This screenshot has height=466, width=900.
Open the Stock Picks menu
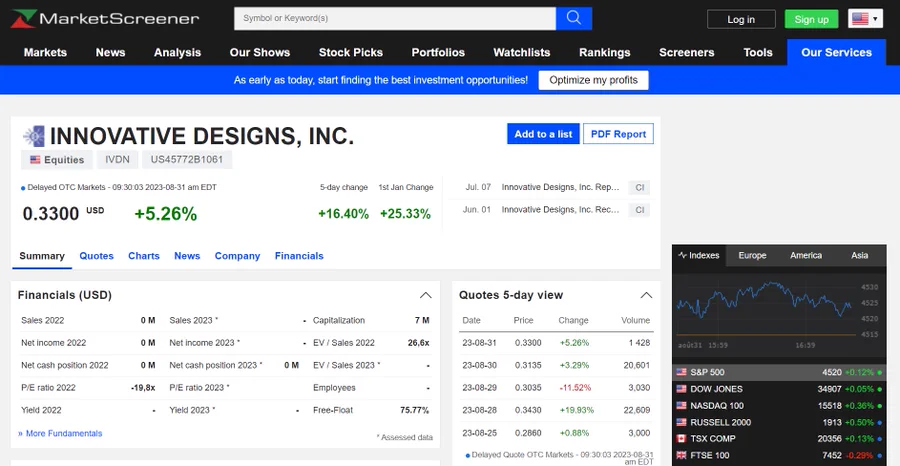click(x=351, y=52)
